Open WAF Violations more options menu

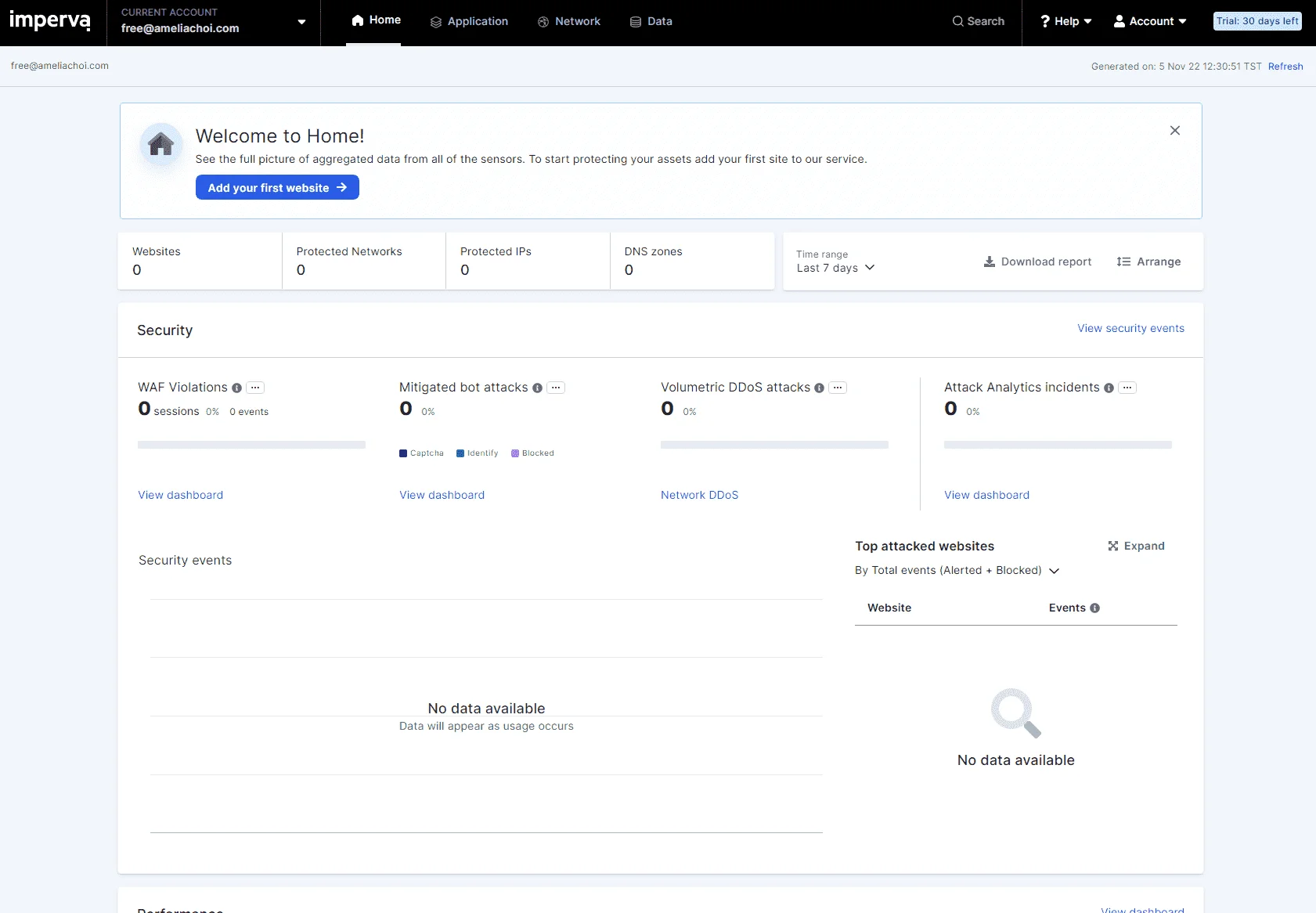255,388
